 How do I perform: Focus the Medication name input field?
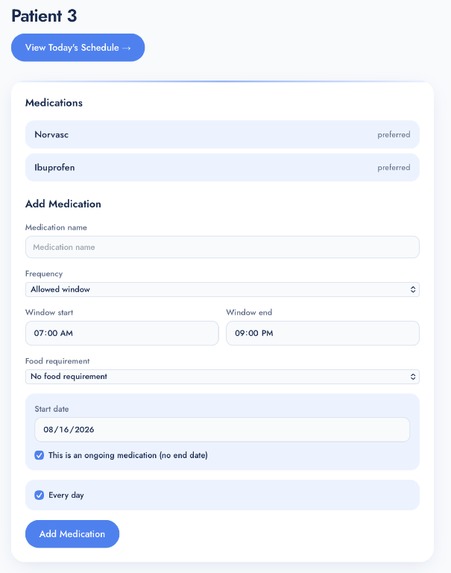pos(222,247)
